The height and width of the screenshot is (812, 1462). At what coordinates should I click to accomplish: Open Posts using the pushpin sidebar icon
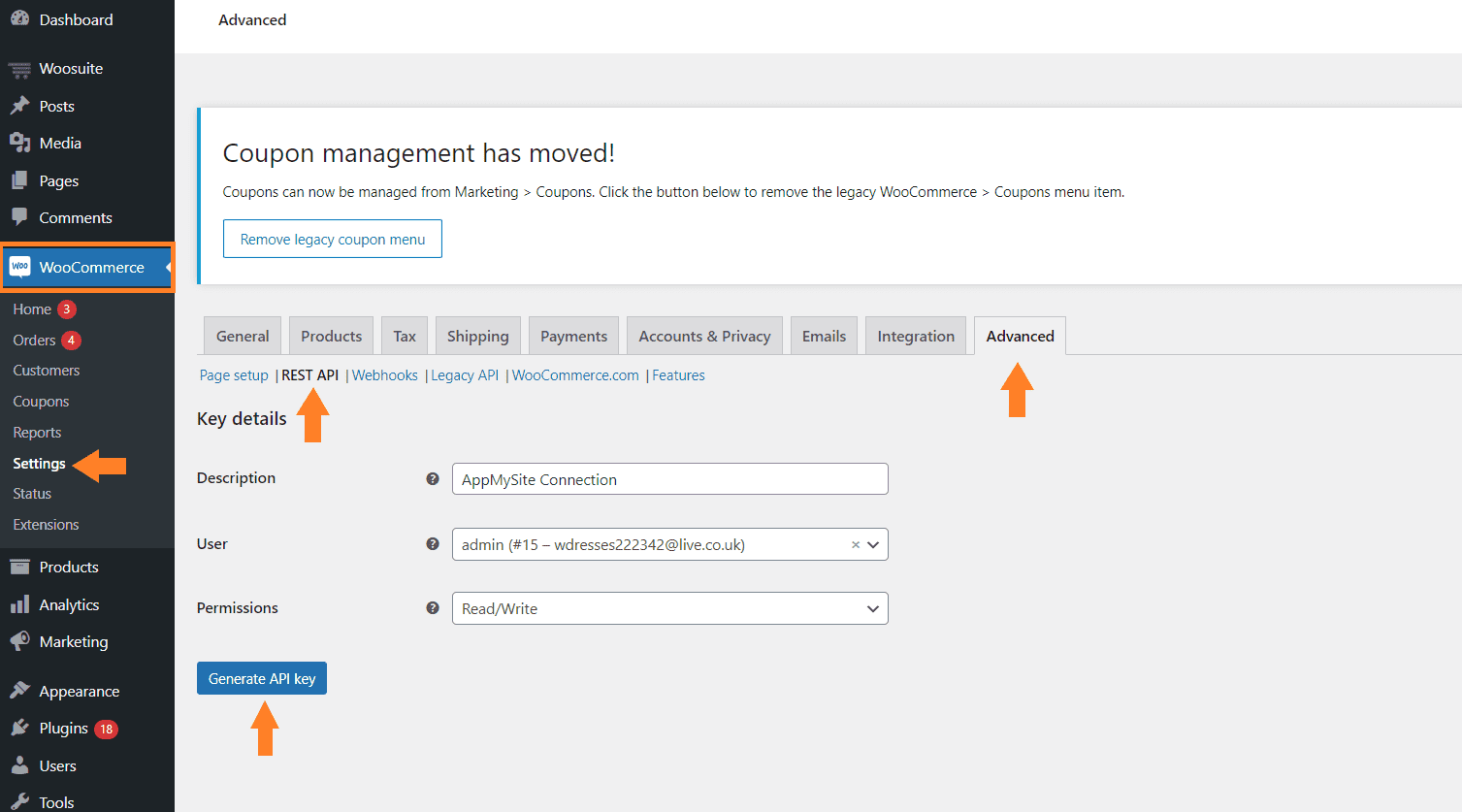click(18, 105)
